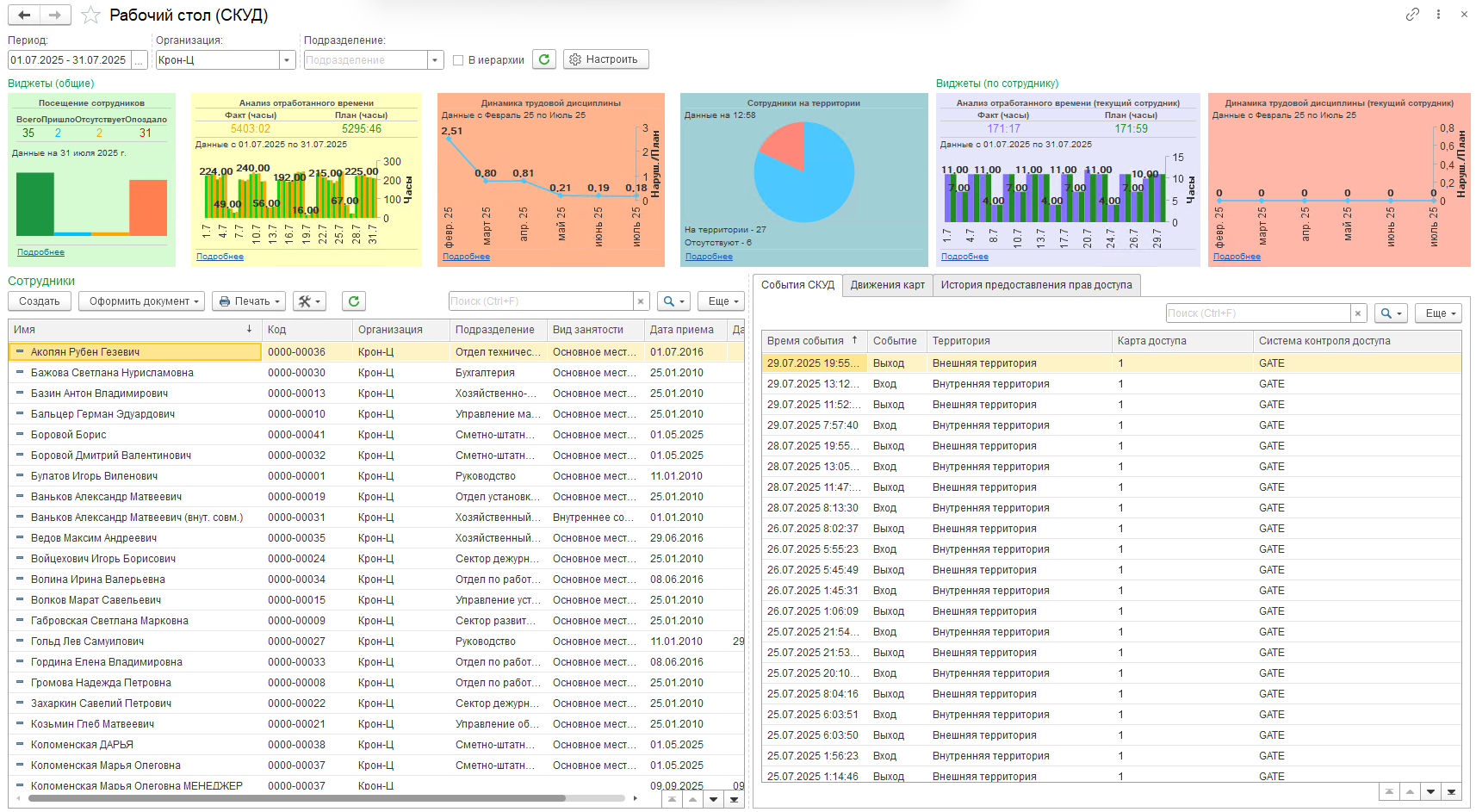Open the search magnifier in employee toolbar

(673, 301)
